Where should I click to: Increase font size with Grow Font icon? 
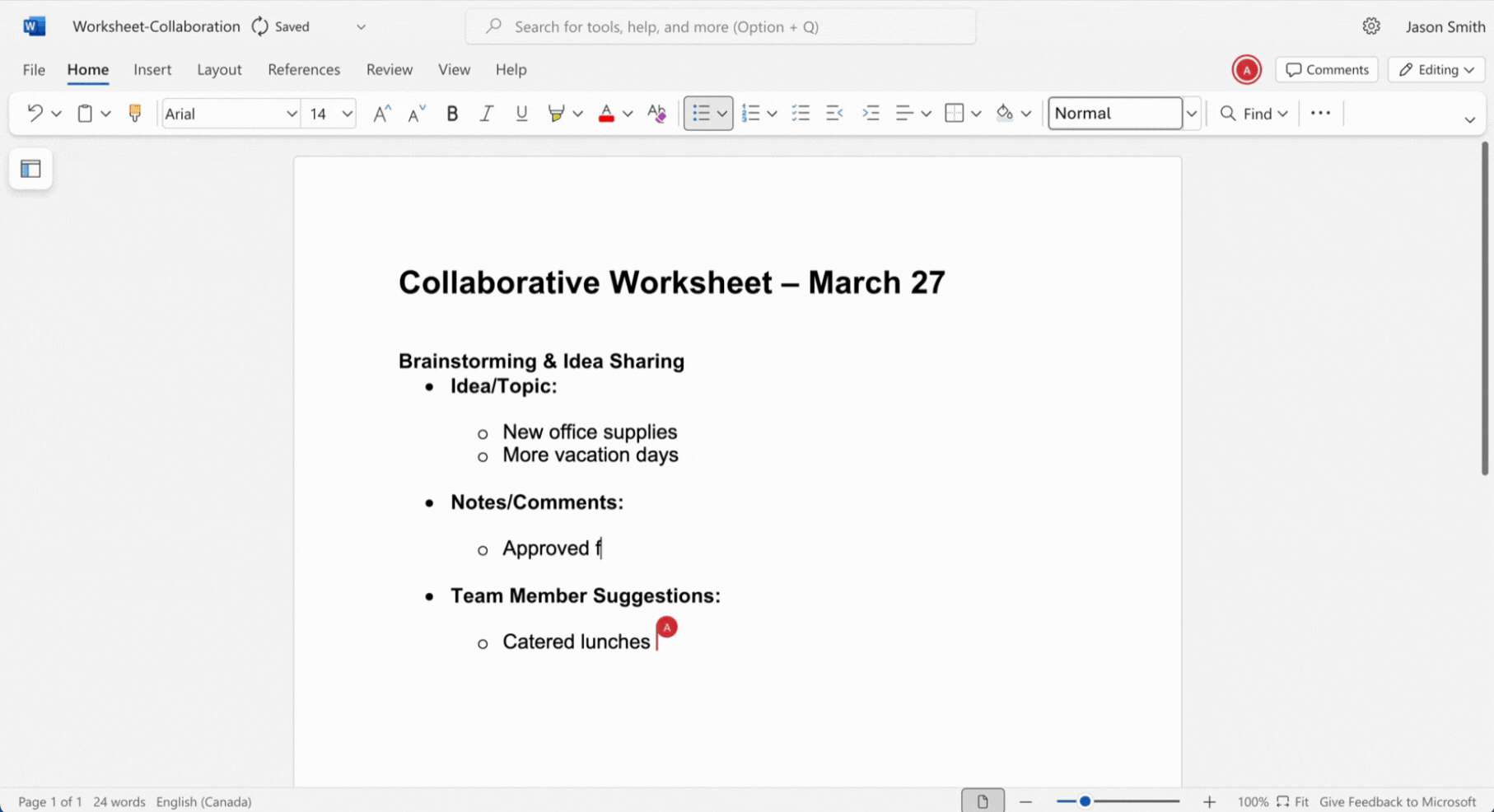coord(381,114)
